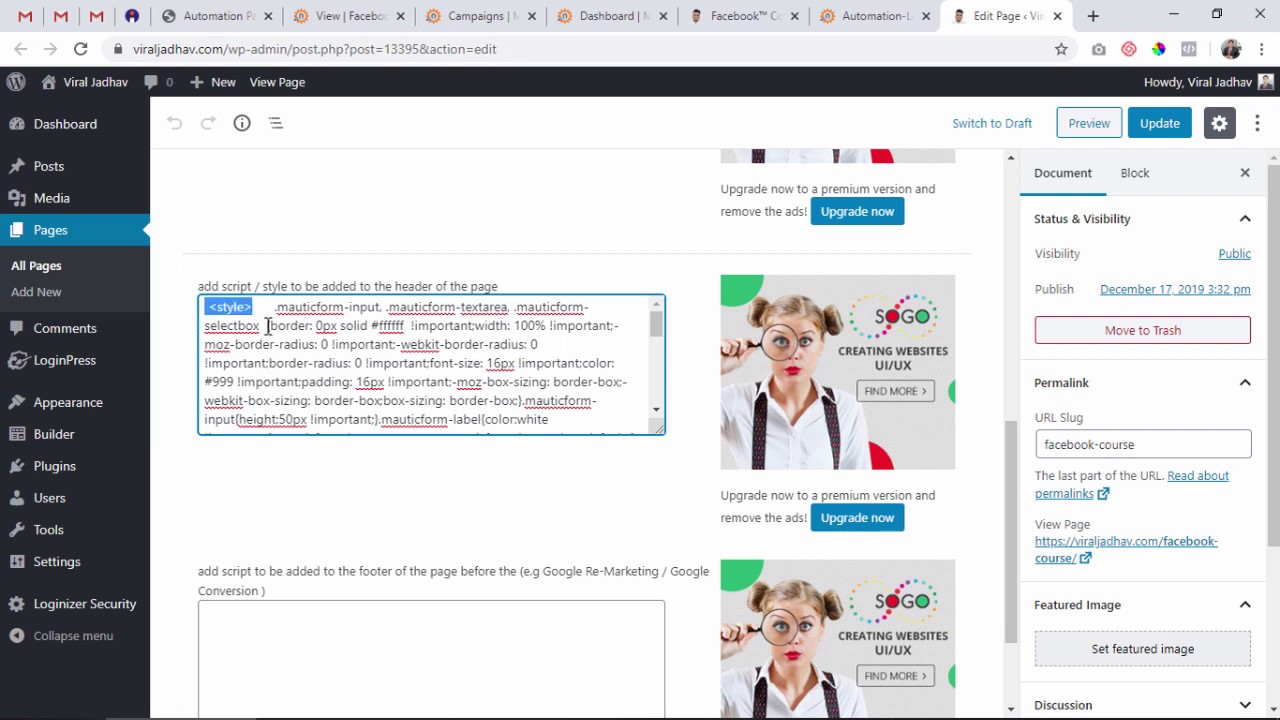This screenshot has width=1280, height=720.
Task: Click the footer script textarea
Action: point(432,660)
